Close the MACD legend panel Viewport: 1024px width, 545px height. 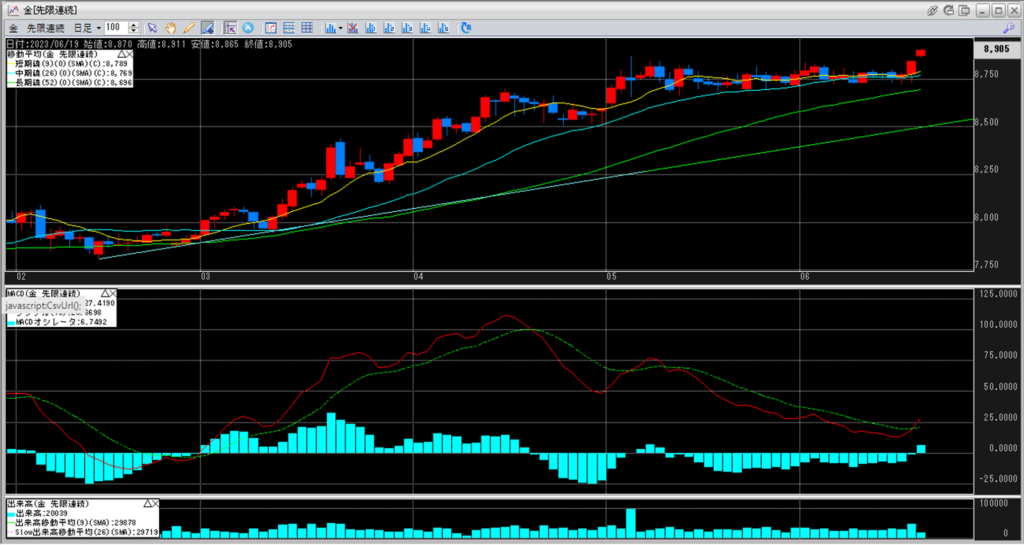point(112,294)
